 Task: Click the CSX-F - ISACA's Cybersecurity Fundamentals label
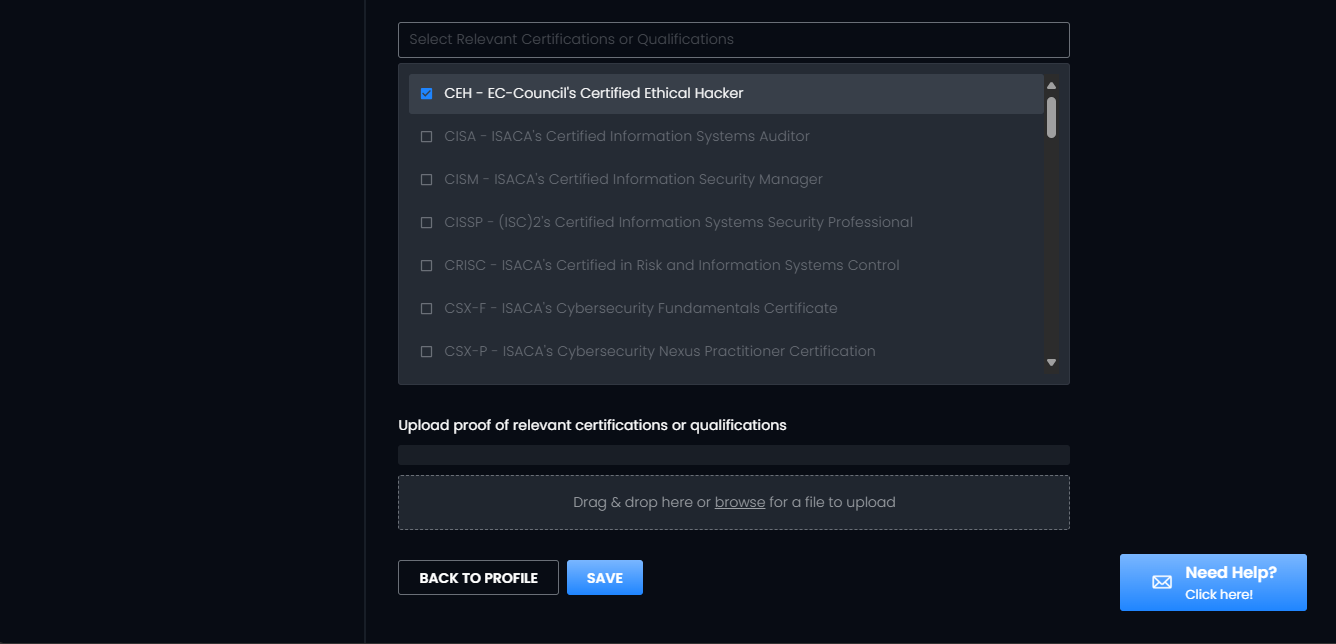tap(641, 308)
